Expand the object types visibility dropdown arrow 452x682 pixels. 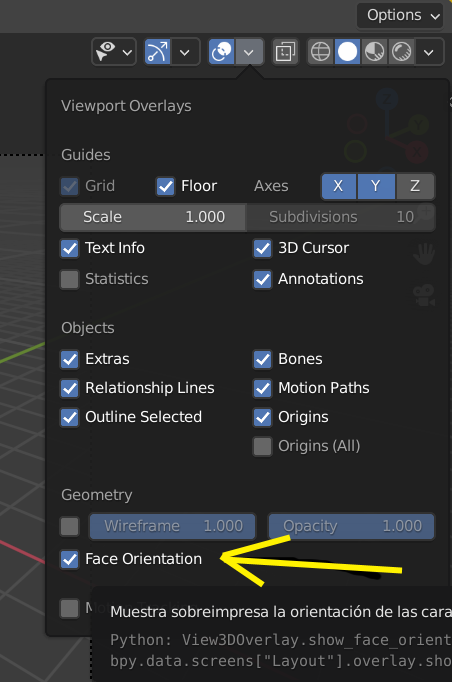[x=127, y=52]
